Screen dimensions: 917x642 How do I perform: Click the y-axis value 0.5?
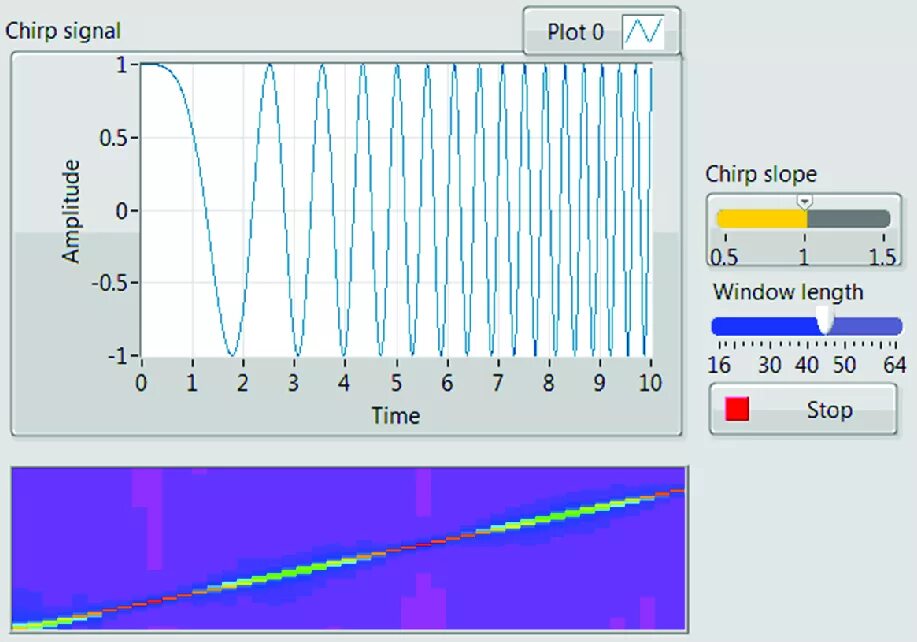[115, 138]
